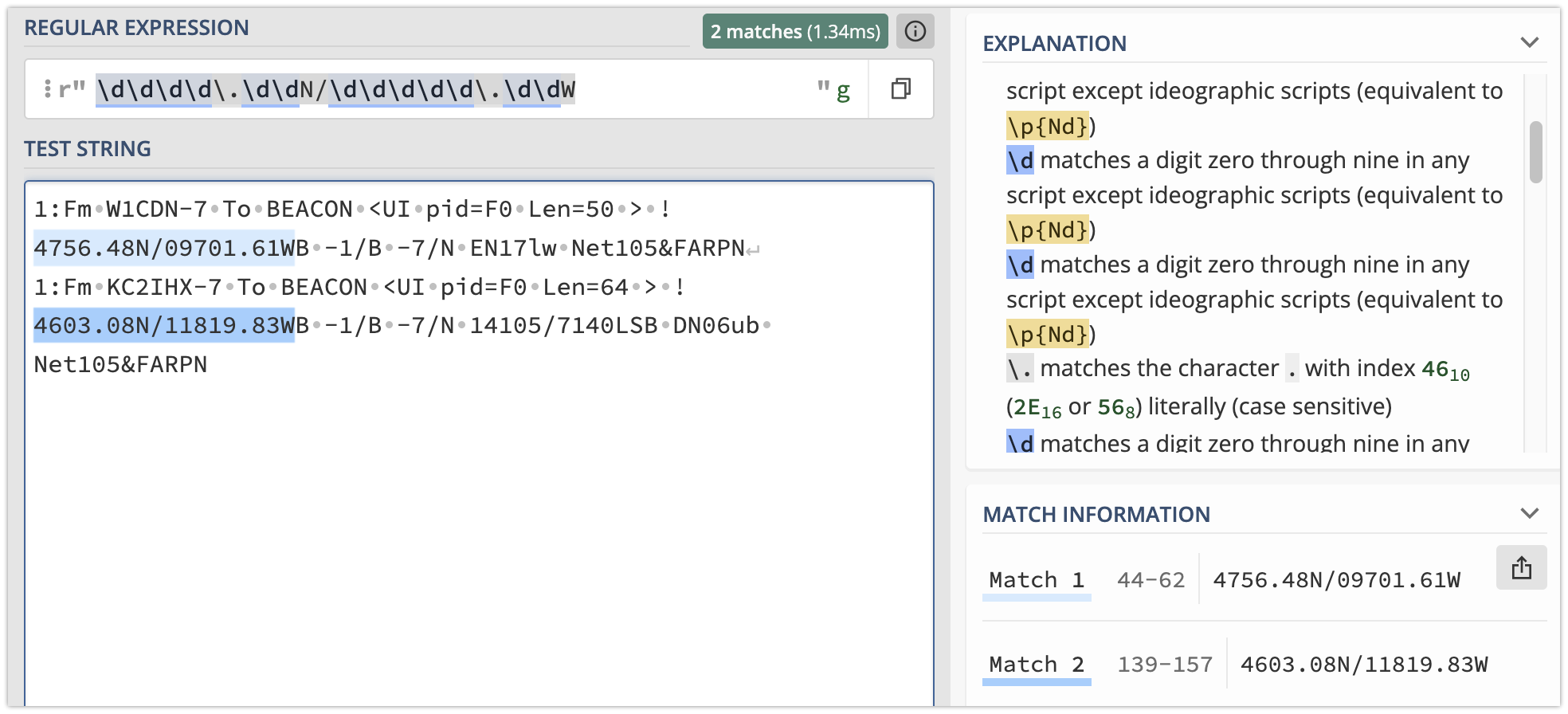The width and height of the screenshot is (1568, 714).
Task: Click the Match 2 range 139-157
Action: coord(1164,665)
